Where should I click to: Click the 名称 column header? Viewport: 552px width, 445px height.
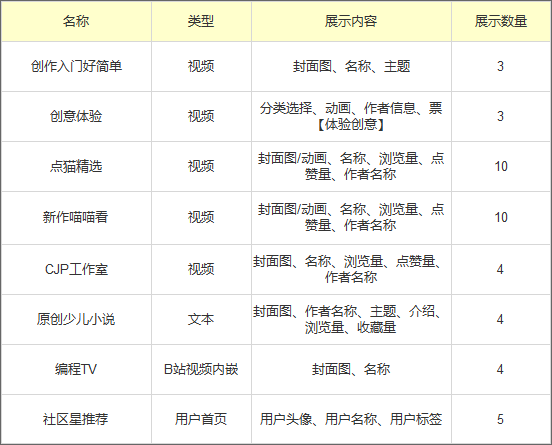(x=76, y=21)
